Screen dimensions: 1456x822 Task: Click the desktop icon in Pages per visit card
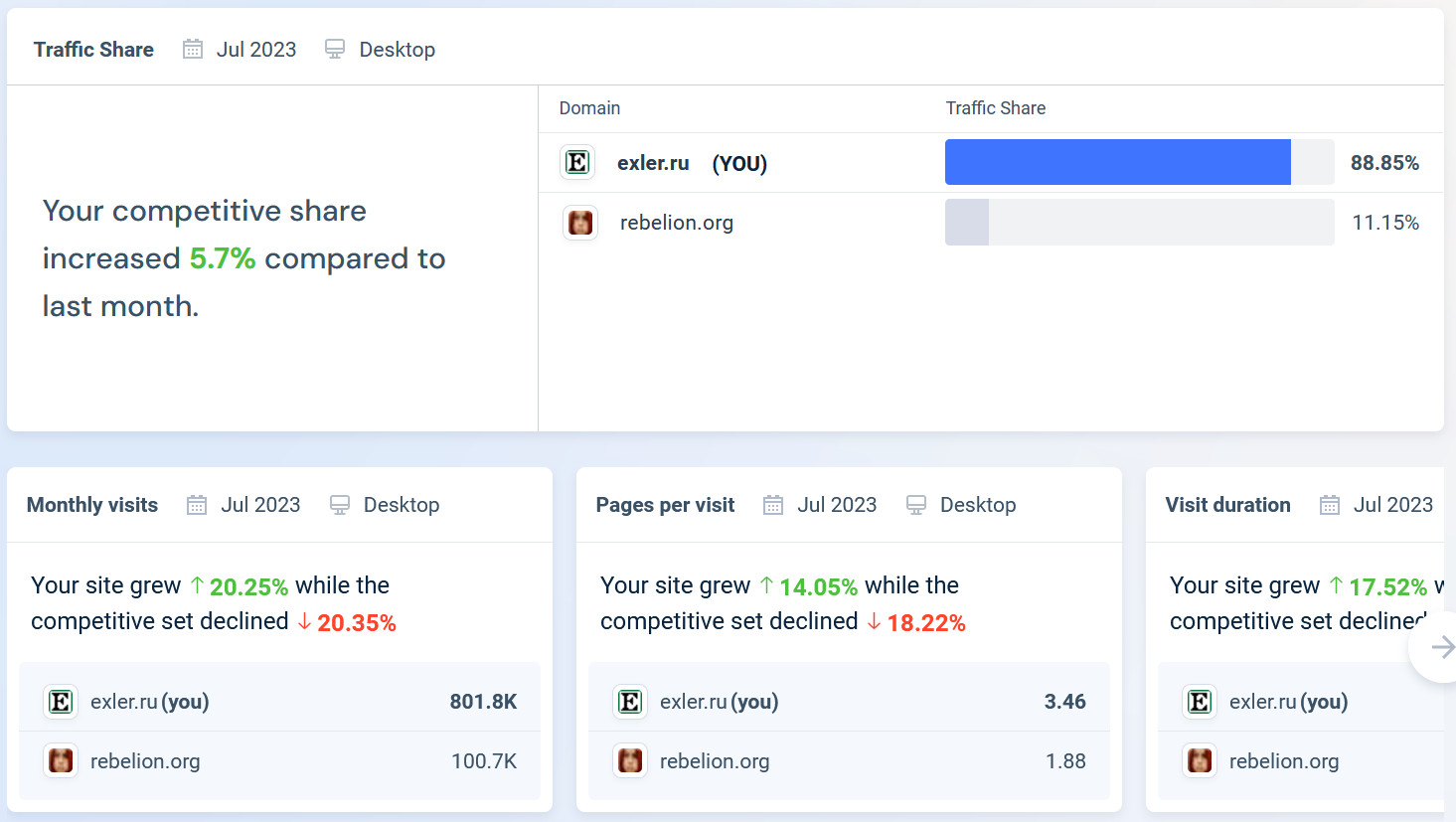point(916,505)
